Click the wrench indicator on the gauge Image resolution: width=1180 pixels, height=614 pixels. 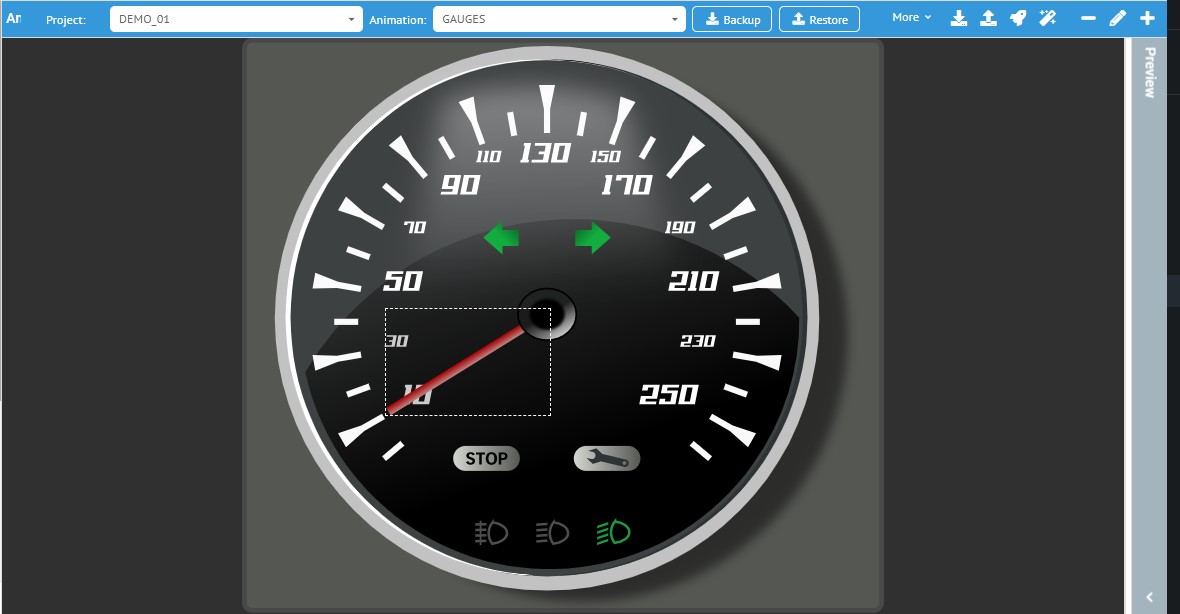[607, 459]
